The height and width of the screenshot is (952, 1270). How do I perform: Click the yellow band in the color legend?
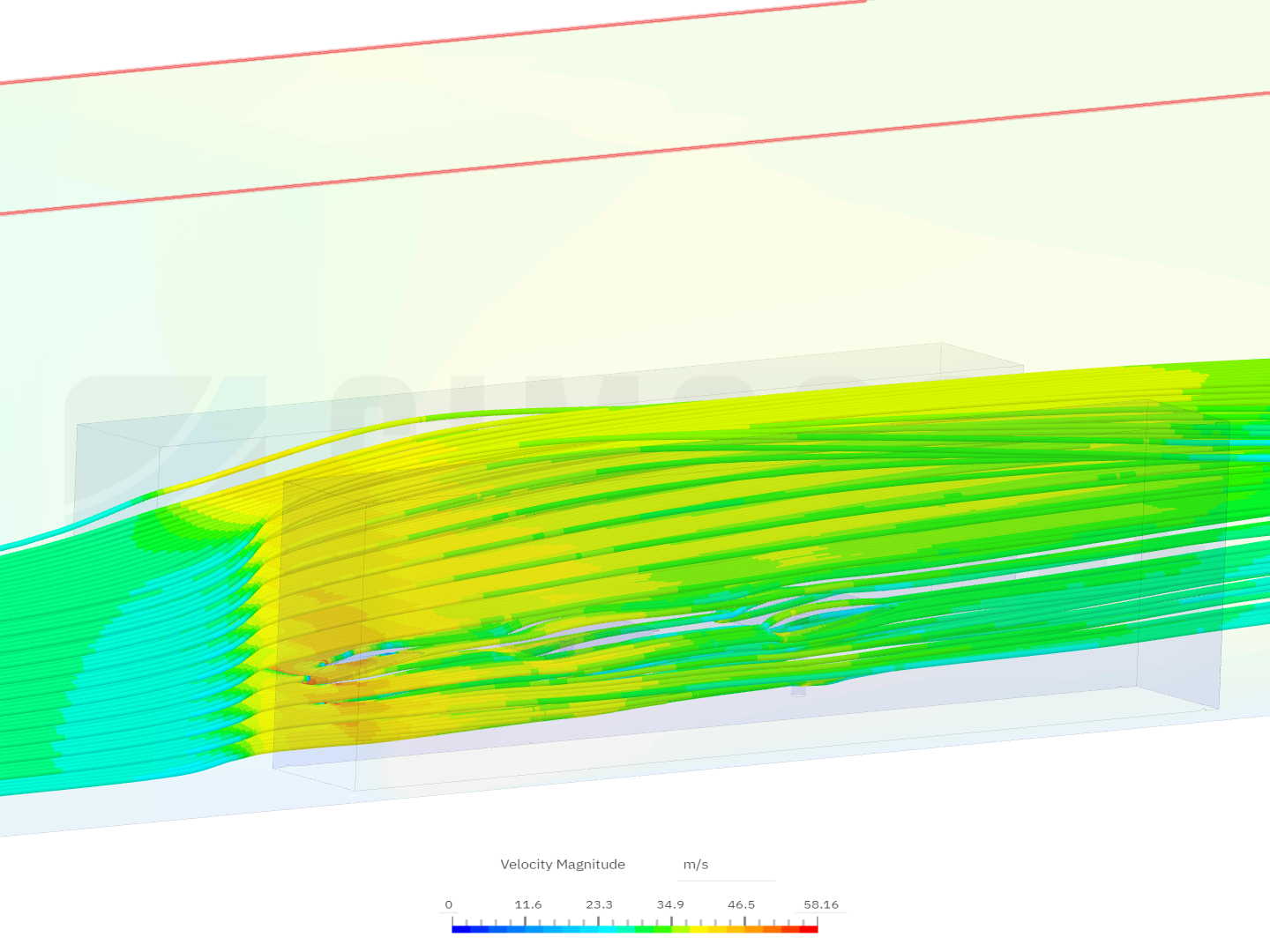pyautogui.click(x=697, y=928)
